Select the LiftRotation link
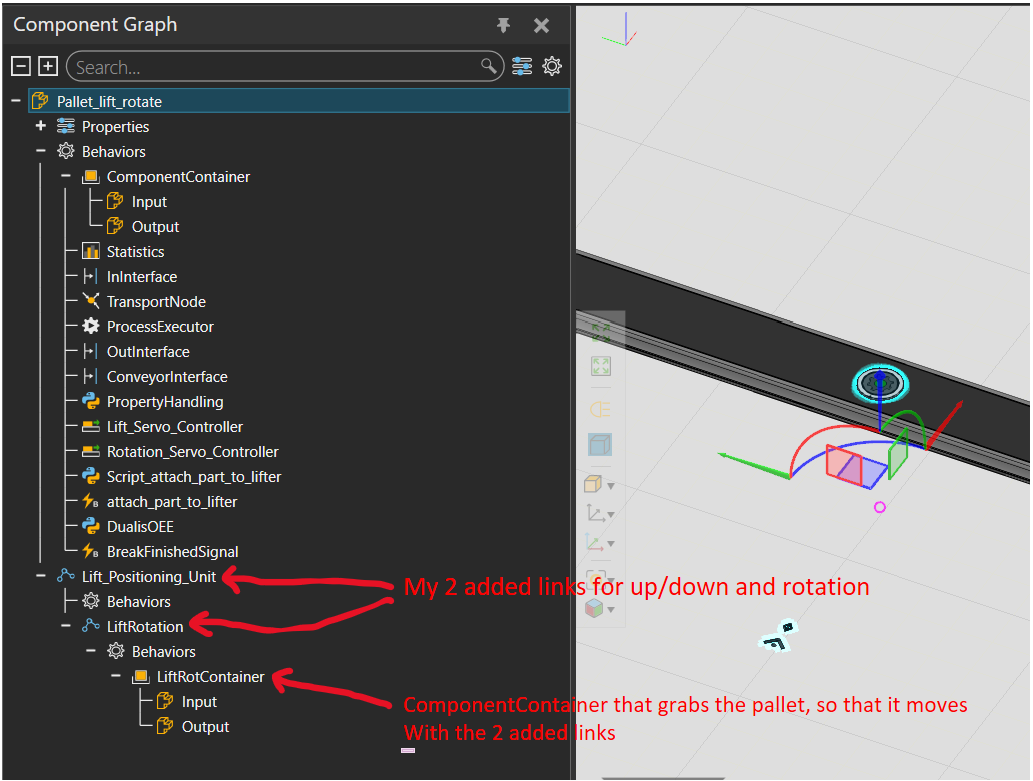Viewport: 1033px width, 781px height. [145, 627]
